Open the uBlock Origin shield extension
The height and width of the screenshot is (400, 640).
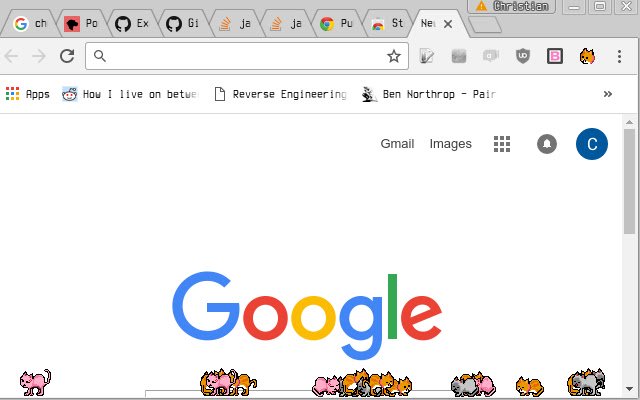pyautogui.click(x=523, y=56)
